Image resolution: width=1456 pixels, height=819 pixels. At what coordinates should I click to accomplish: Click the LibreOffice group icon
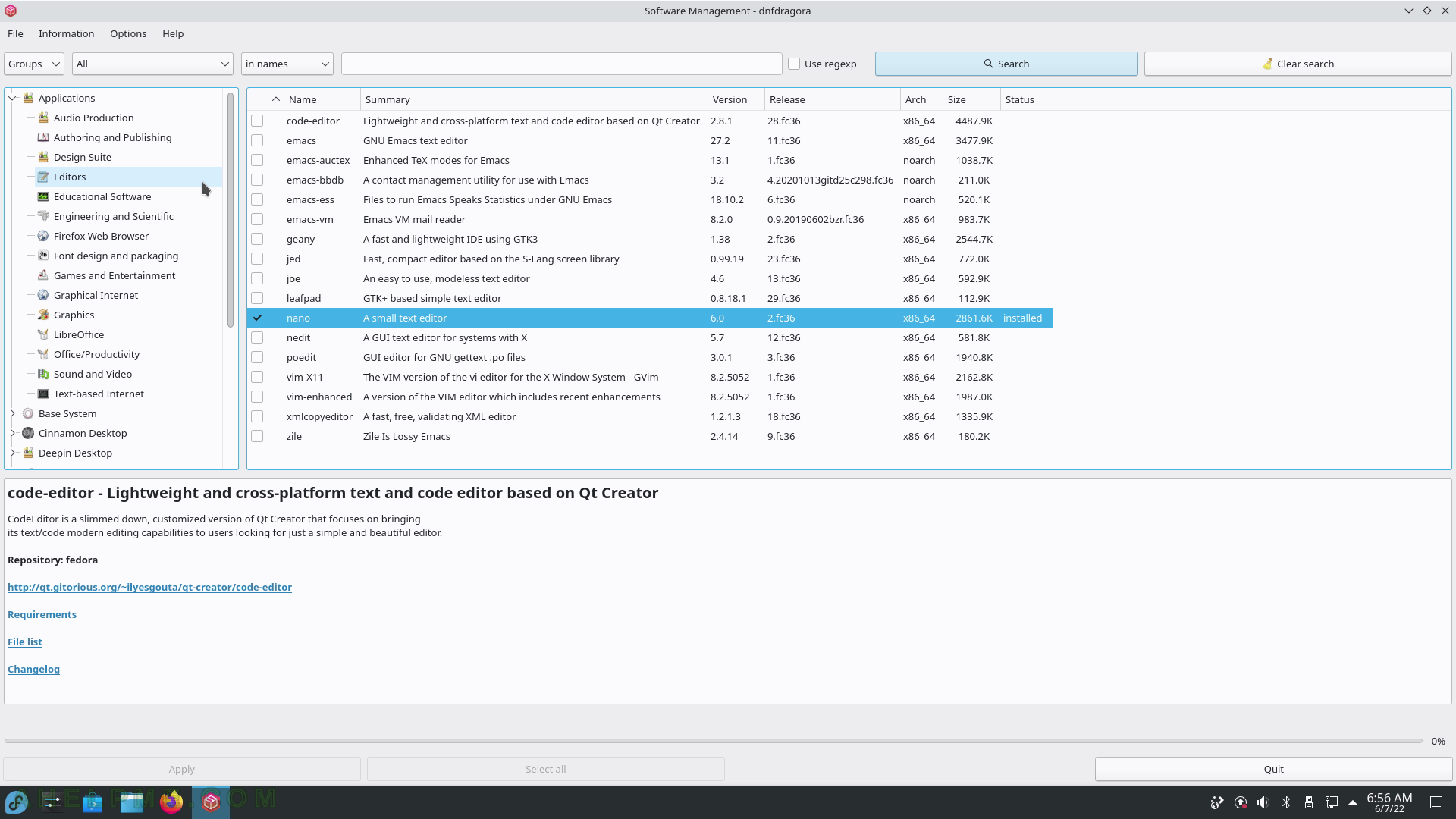click(x=43, y=334)
